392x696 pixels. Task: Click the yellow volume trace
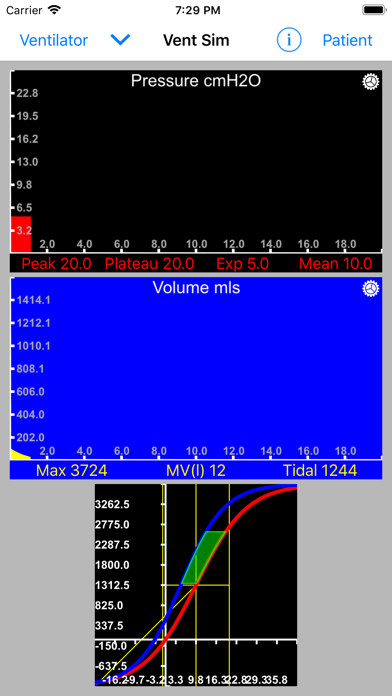[19, 454]
